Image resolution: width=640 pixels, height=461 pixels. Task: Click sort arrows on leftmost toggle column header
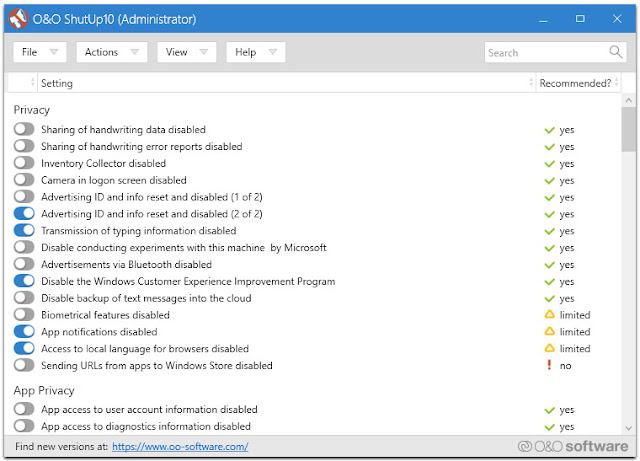[x=33, y=82]
